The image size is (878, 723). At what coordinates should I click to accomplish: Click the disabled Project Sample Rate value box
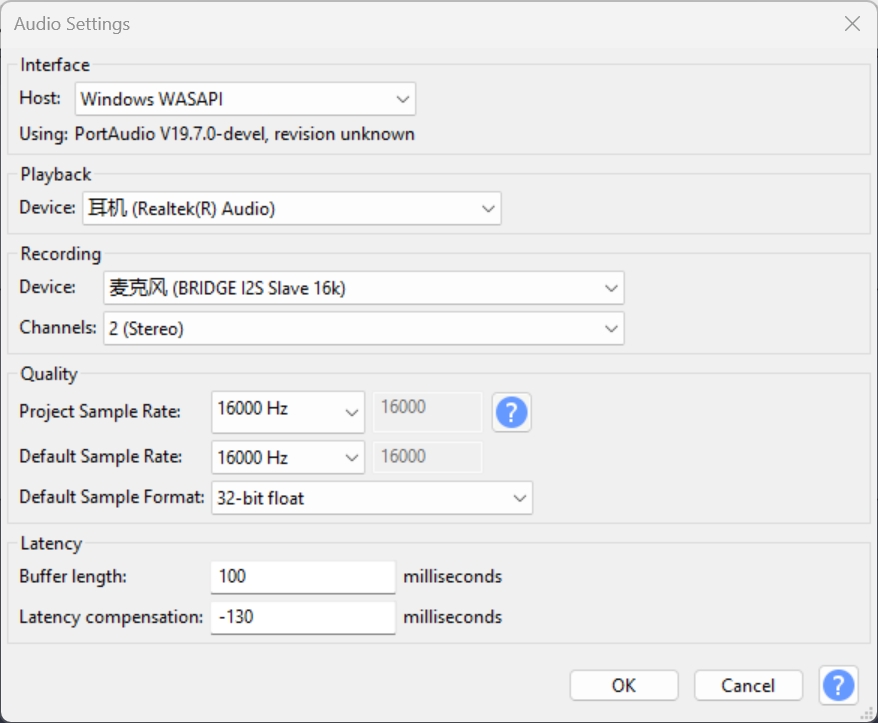pos(428,412)
